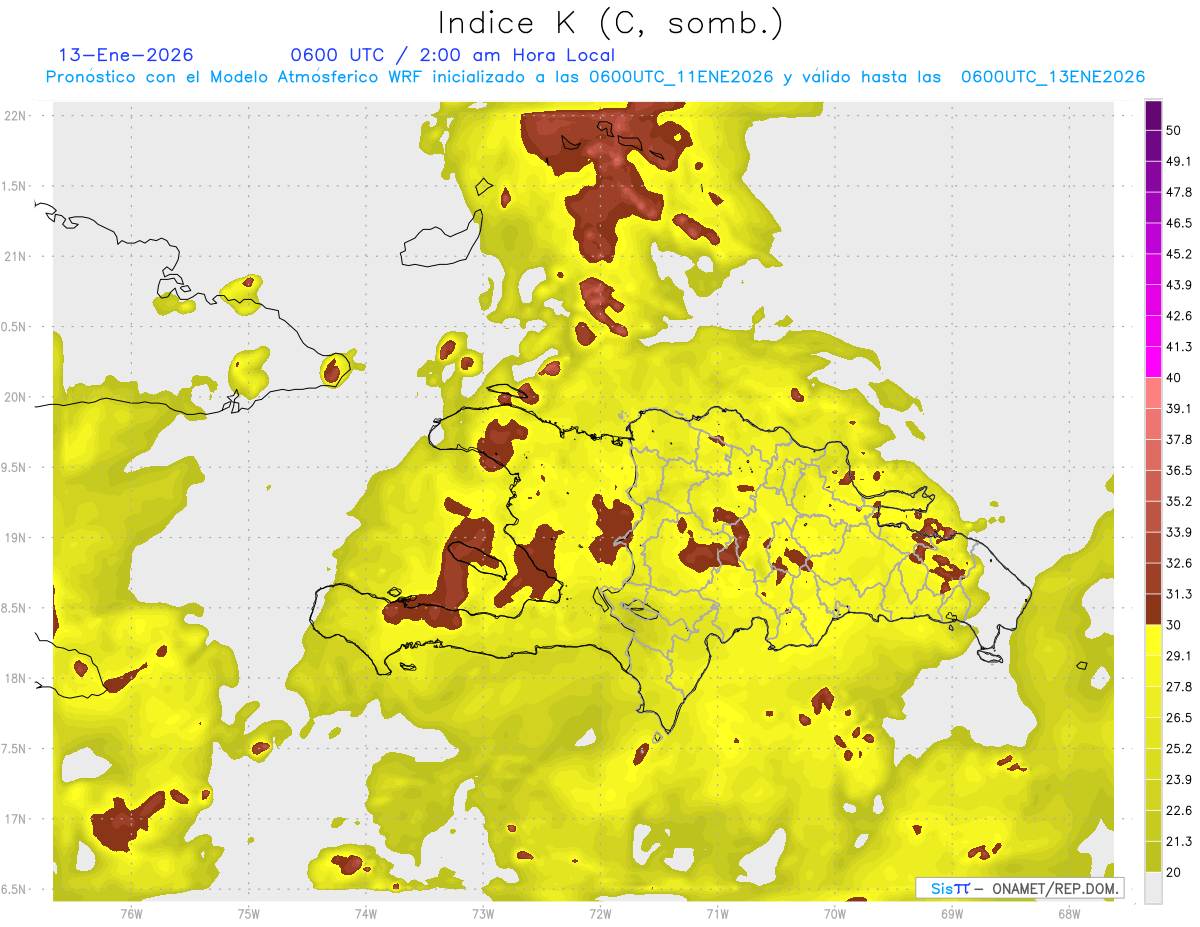Screen dimensions: 1200x927
Task: Click the "74W" longitude axis label
Action: pos(365,912)
